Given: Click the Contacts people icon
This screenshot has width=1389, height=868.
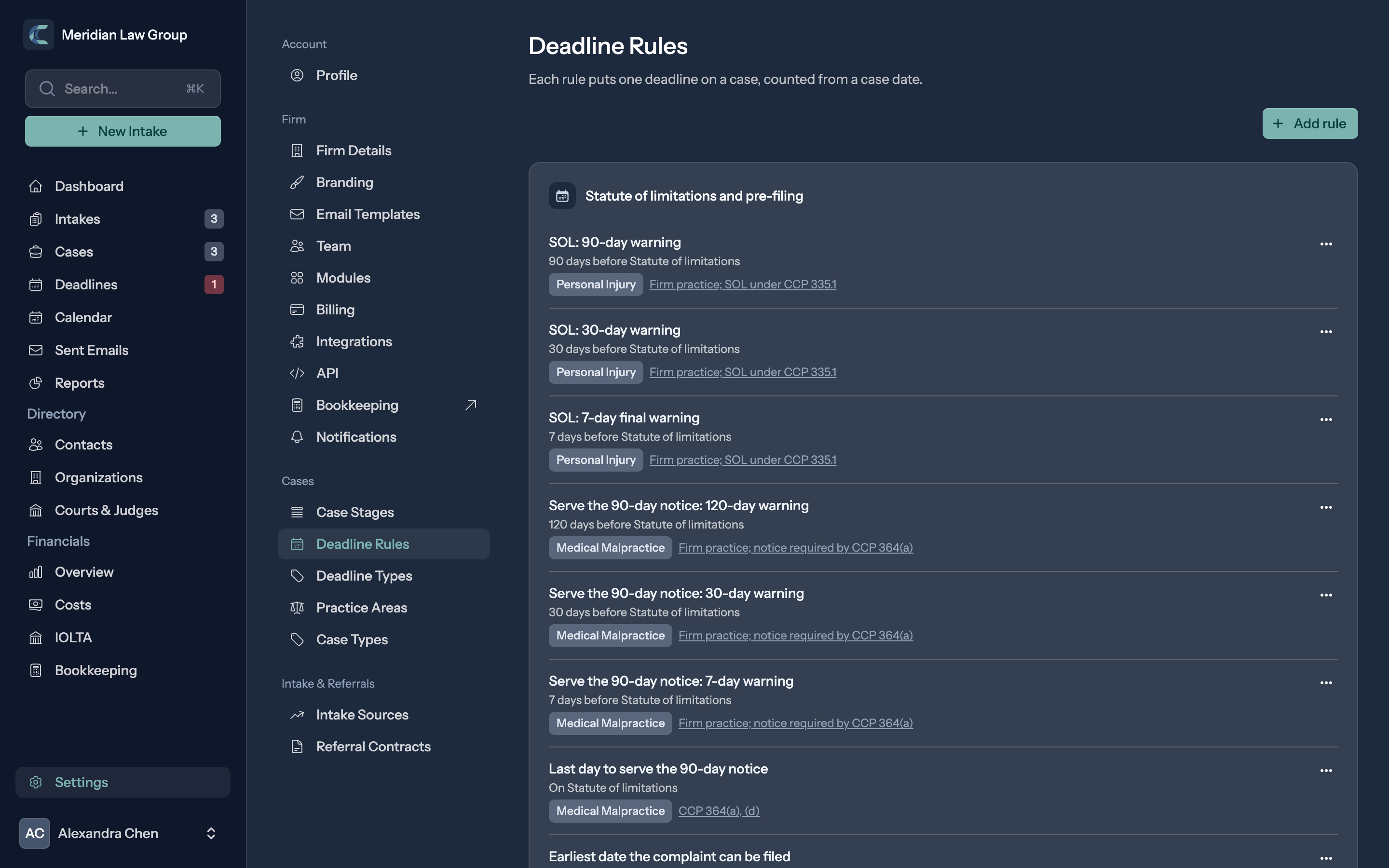Looking at the screenshot, I should (36, 444).
